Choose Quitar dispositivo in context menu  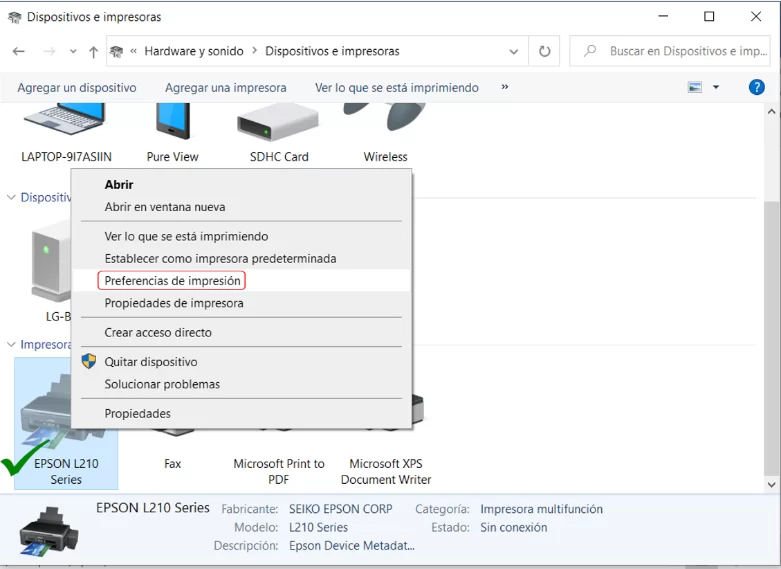(x=151, y=362)
